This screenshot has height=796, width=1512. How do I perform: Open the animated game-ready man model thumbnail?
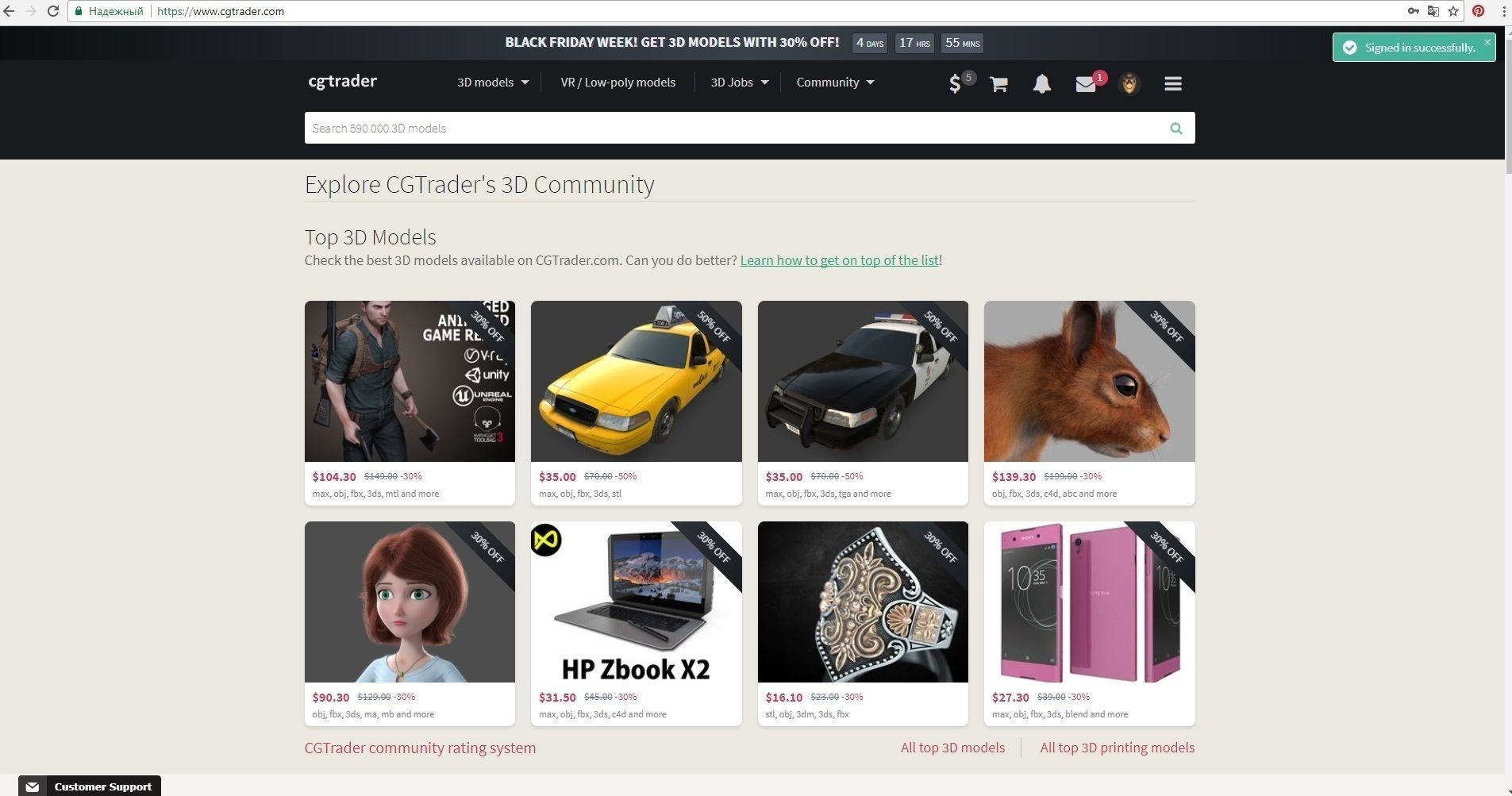(410, 381)
